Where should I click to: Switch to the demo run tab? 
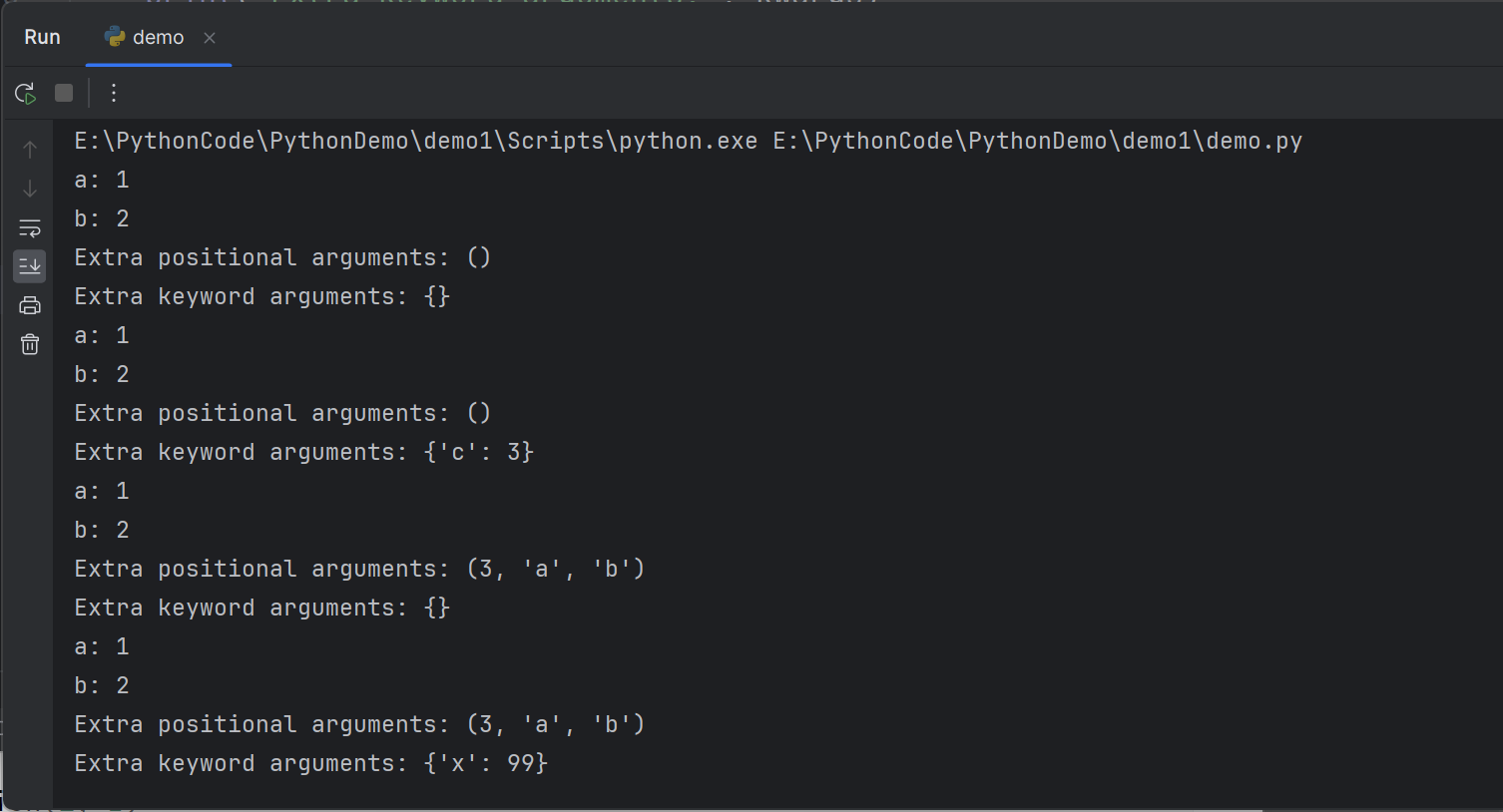pyautogui.click(x=158, y=37)
